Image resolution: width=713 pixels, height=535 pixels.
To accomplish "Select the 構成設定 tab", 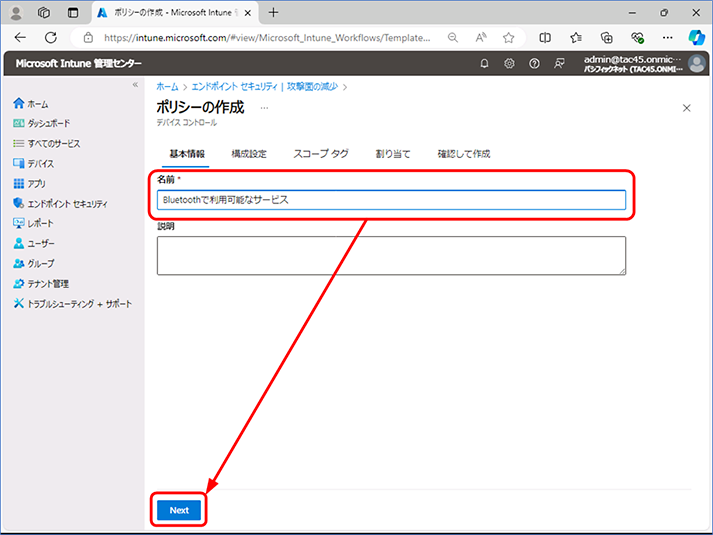I will [249, 154].
